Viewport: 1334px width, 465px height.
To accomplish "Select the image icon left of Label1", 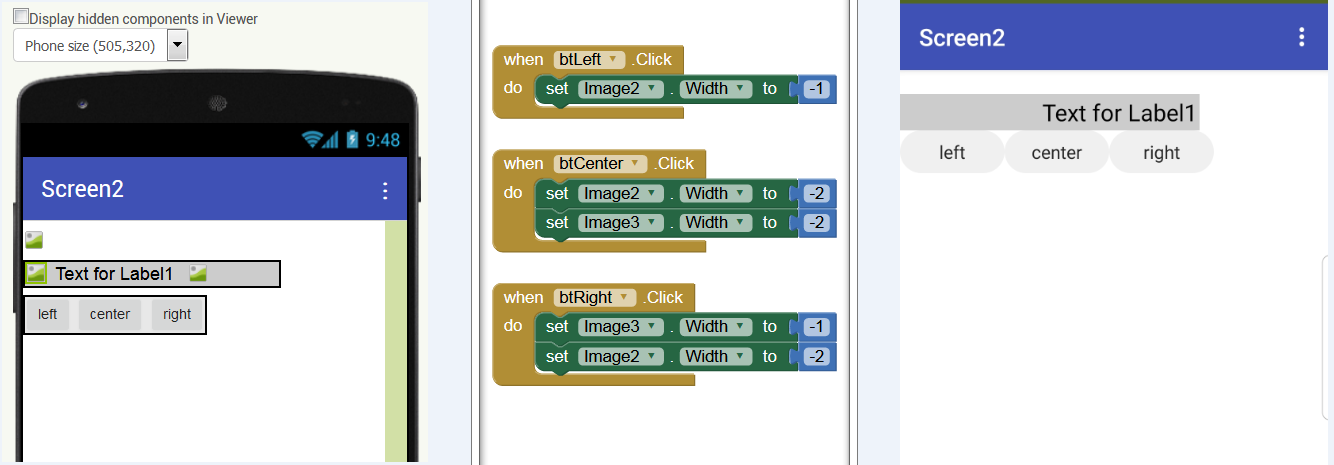I will click(37, 274).
